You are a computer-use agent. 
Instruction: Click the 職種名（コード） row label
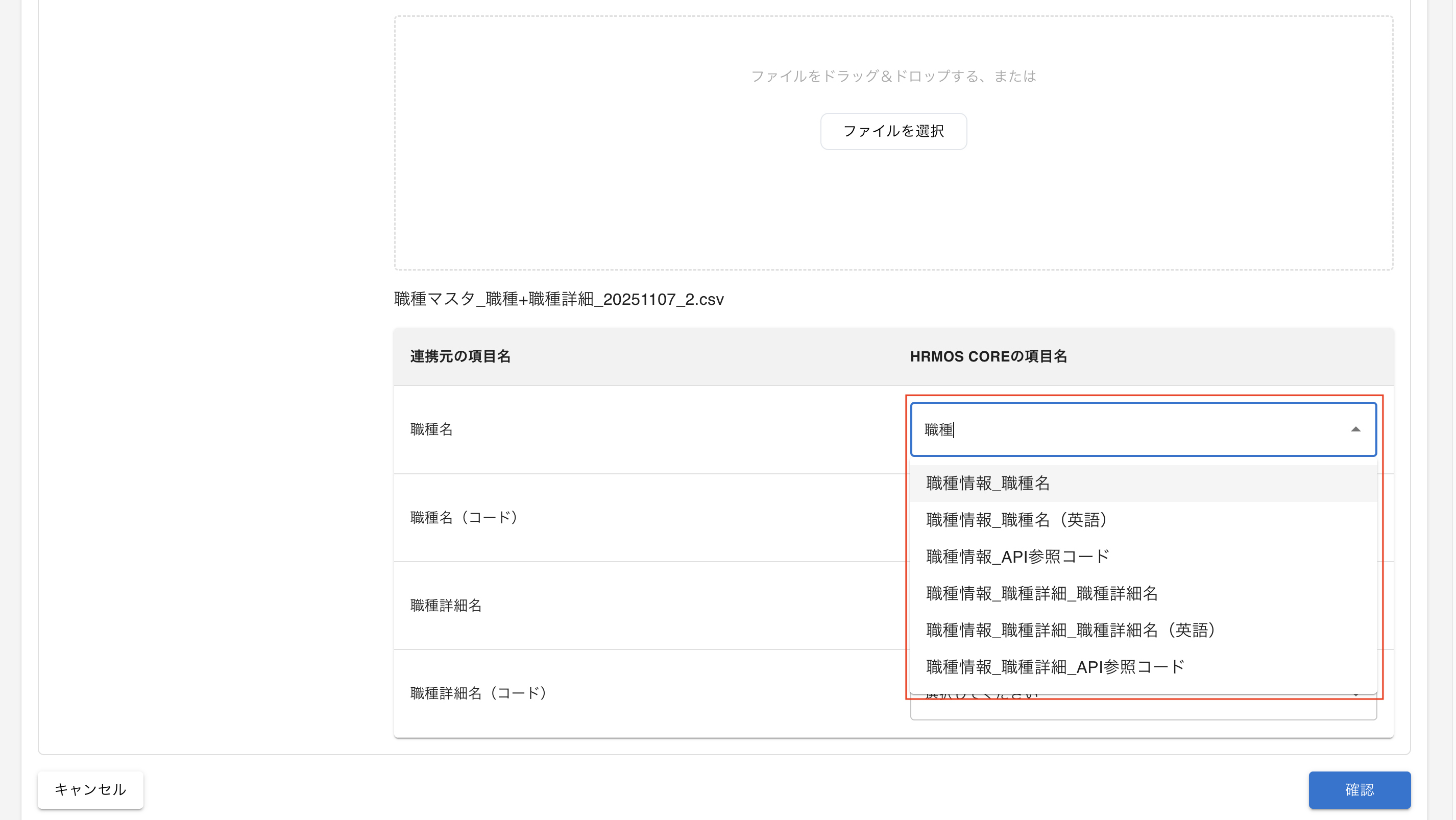point(464,518)
